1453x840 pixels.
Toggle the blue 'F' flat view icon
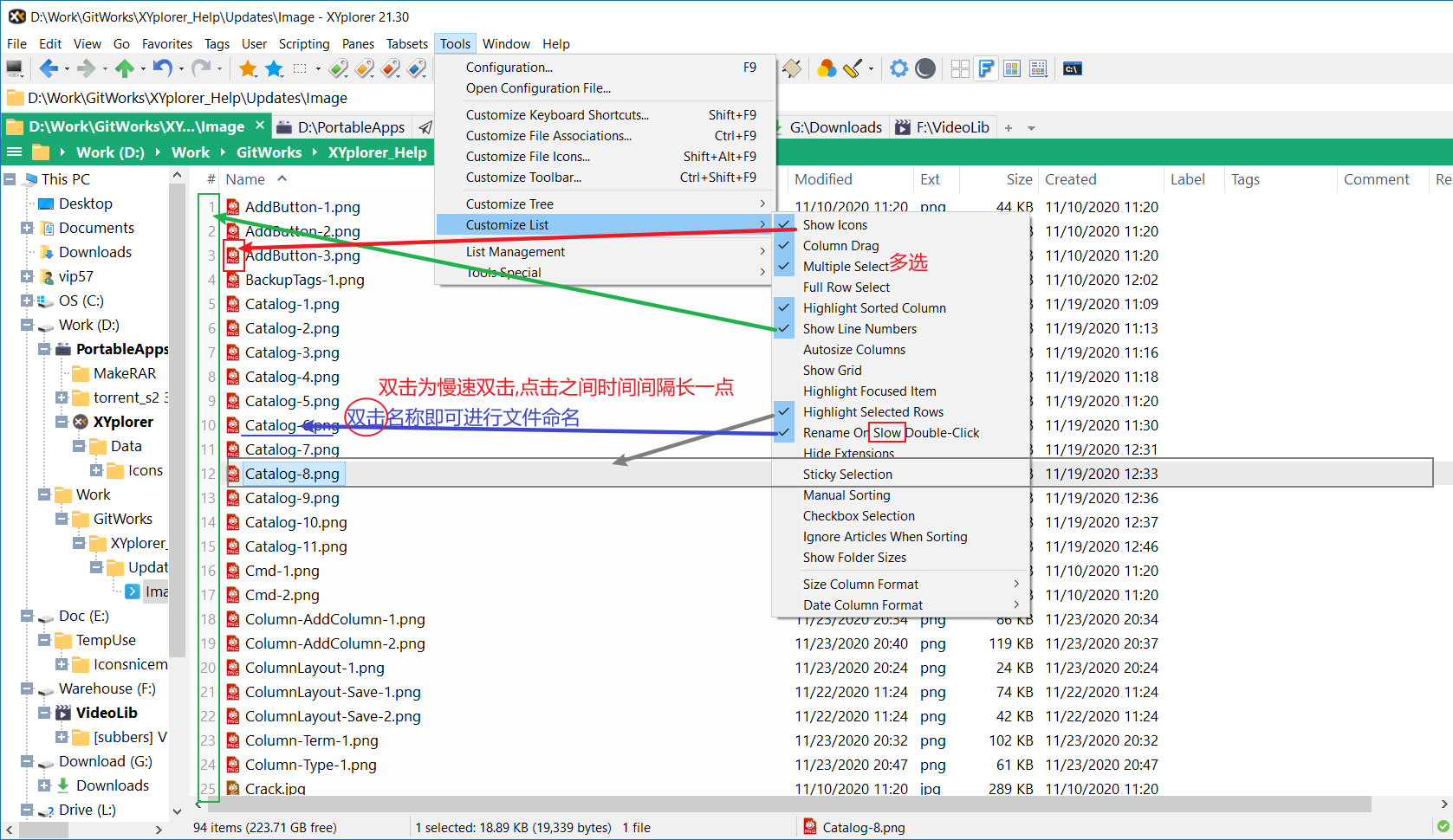[986, 68]
